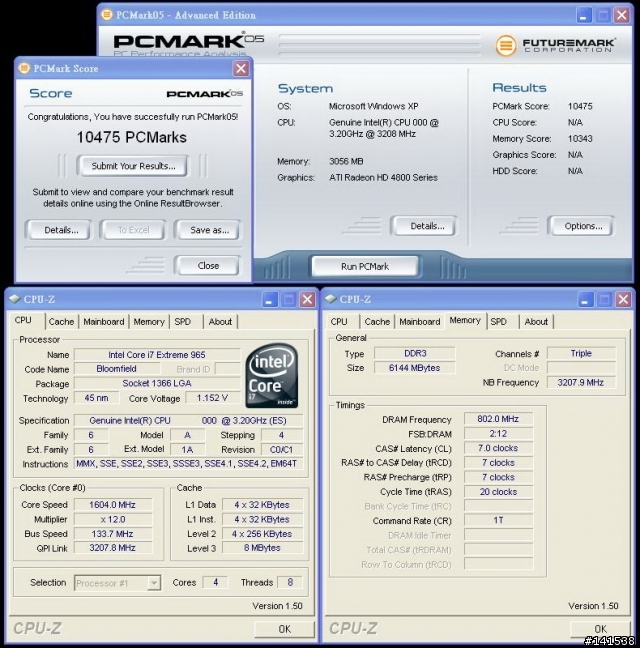Click the Save as... button

pos(208,230)
